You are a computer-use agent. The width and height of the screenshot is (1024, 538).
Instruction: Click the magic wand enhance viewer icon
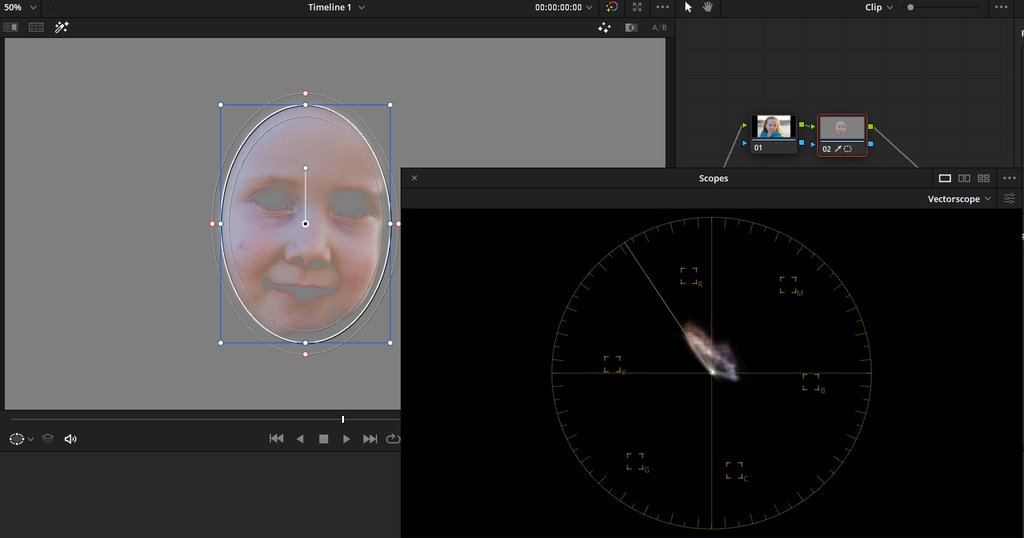click(x=62, y=28)
